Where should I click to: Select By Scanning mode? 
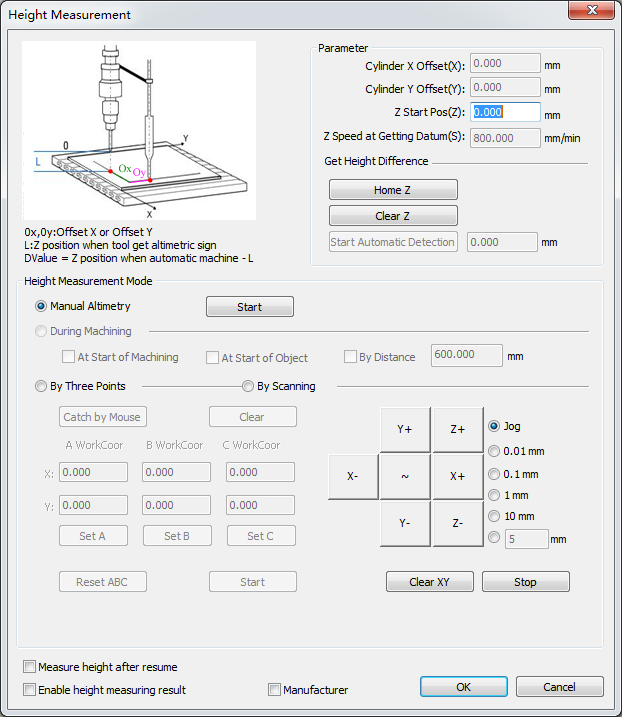[279, 386]
